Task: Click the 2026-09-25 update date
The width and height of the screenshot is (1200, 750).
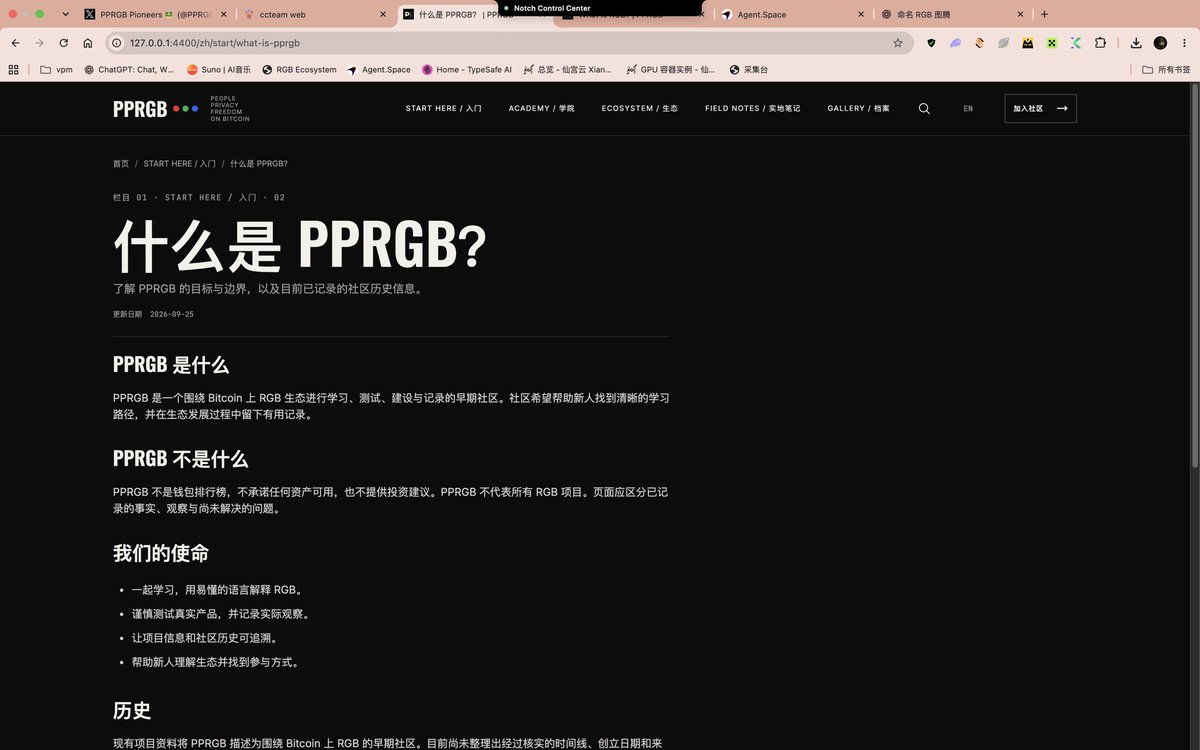Action: click(x=172, y=314)
